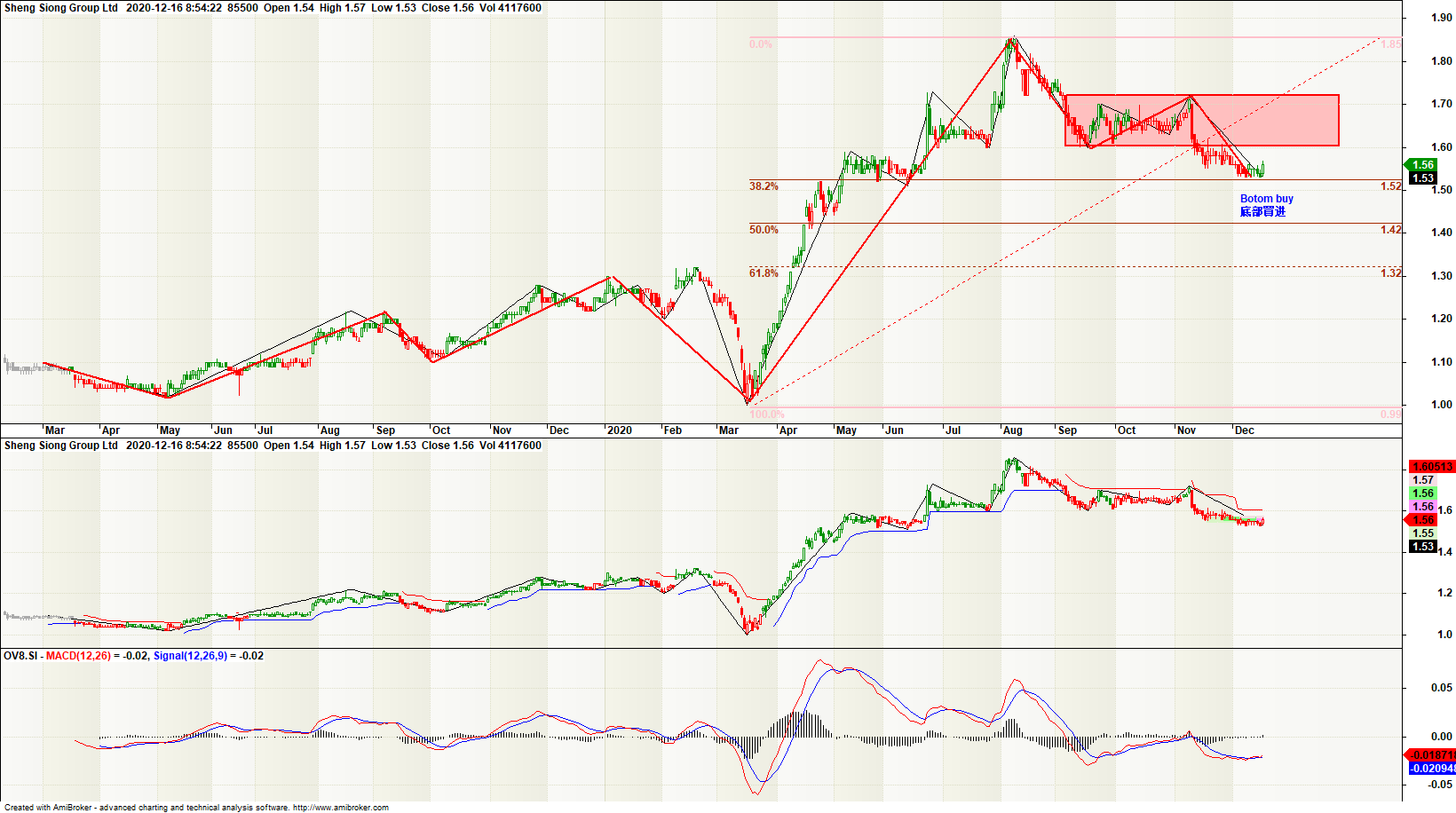This screenshot has height=813, width=1456.
Task: Click the Chinese annotation under 'Botom buy'
Action: (1262, 211)
